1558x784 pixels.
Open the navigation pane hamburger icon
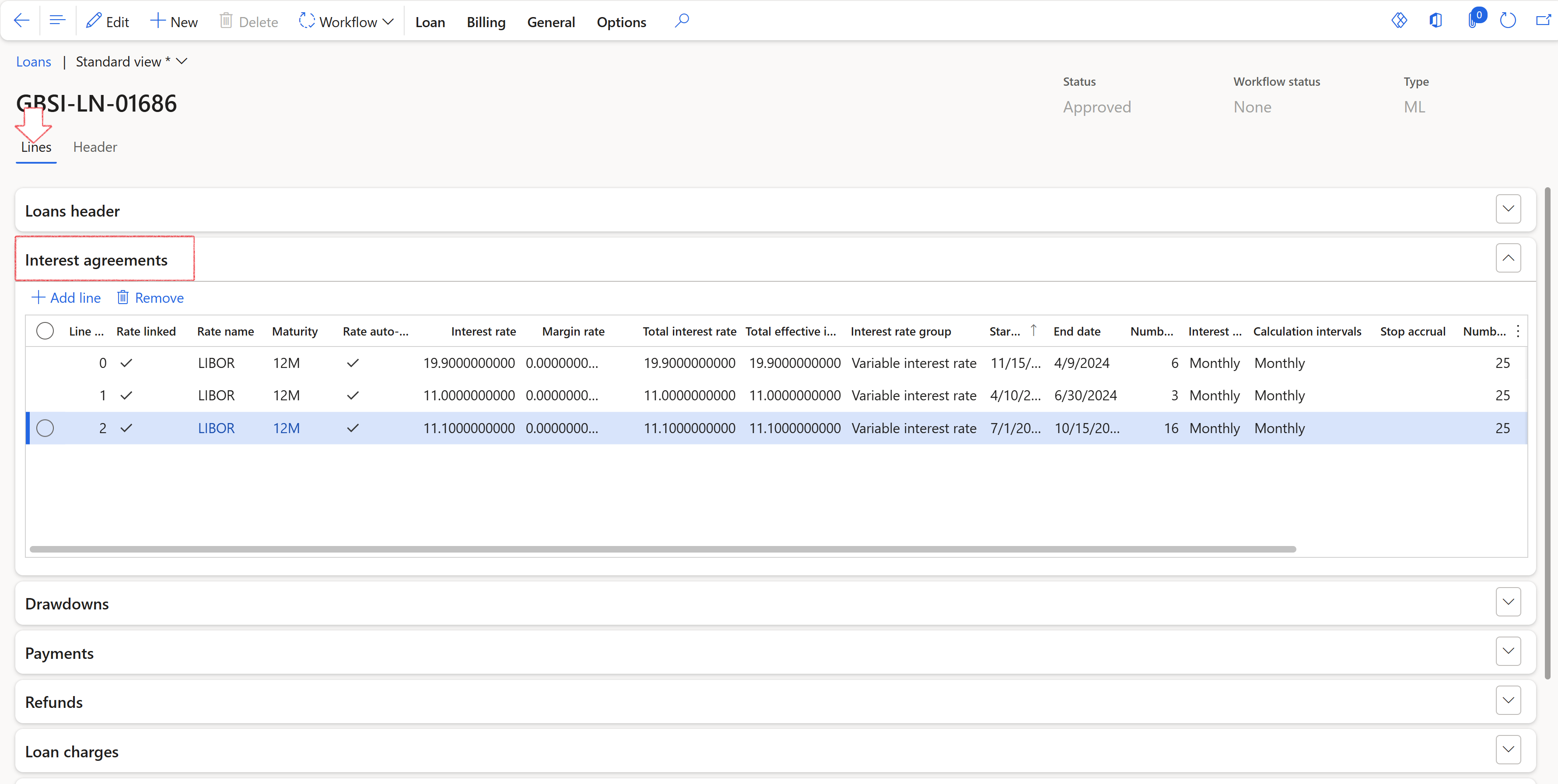pyautogui.click(x=57, y=21)
